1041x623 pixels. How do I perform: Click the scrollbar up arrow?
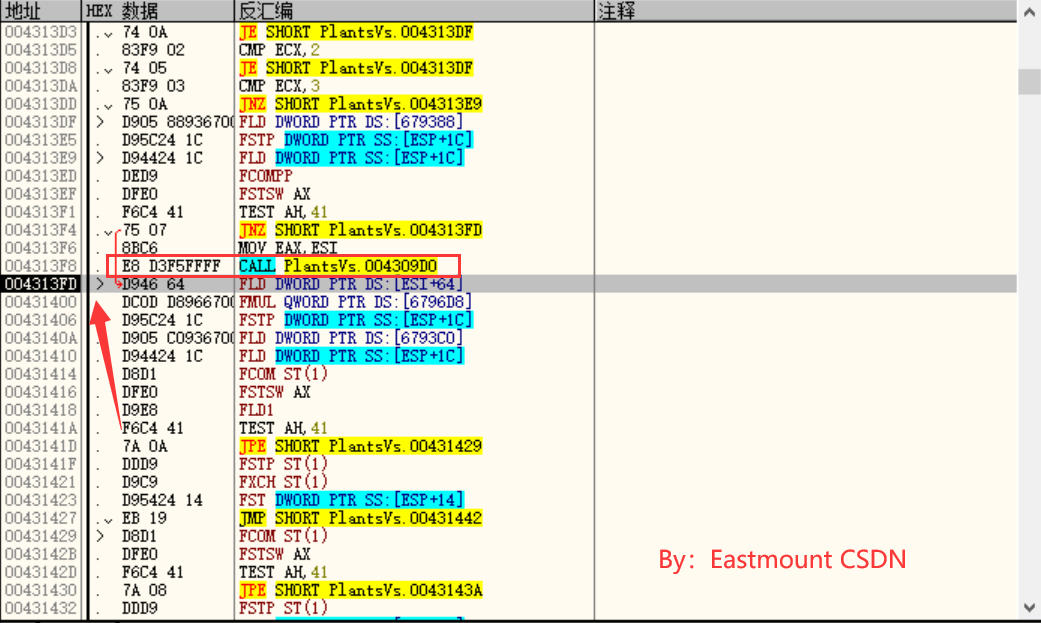tap(1029, 12)
